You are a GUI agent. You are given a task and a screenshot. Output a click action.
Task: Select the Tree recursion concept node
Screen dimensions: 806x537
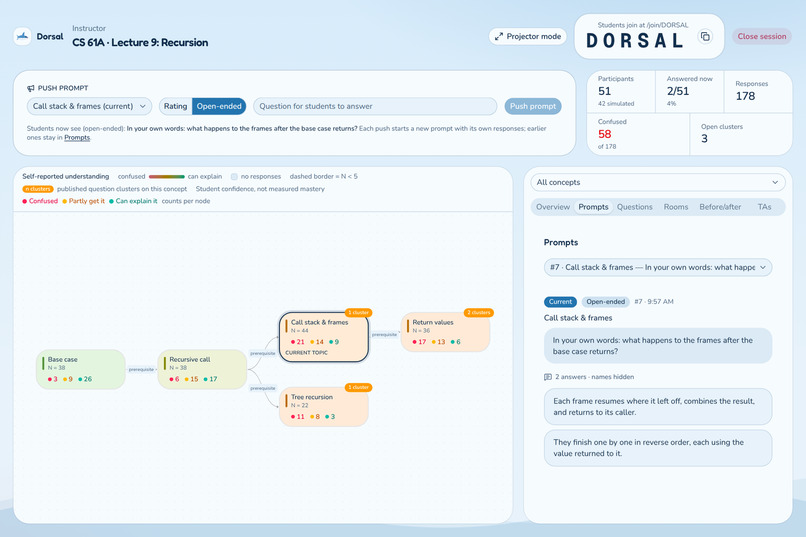tap(324, 406)
